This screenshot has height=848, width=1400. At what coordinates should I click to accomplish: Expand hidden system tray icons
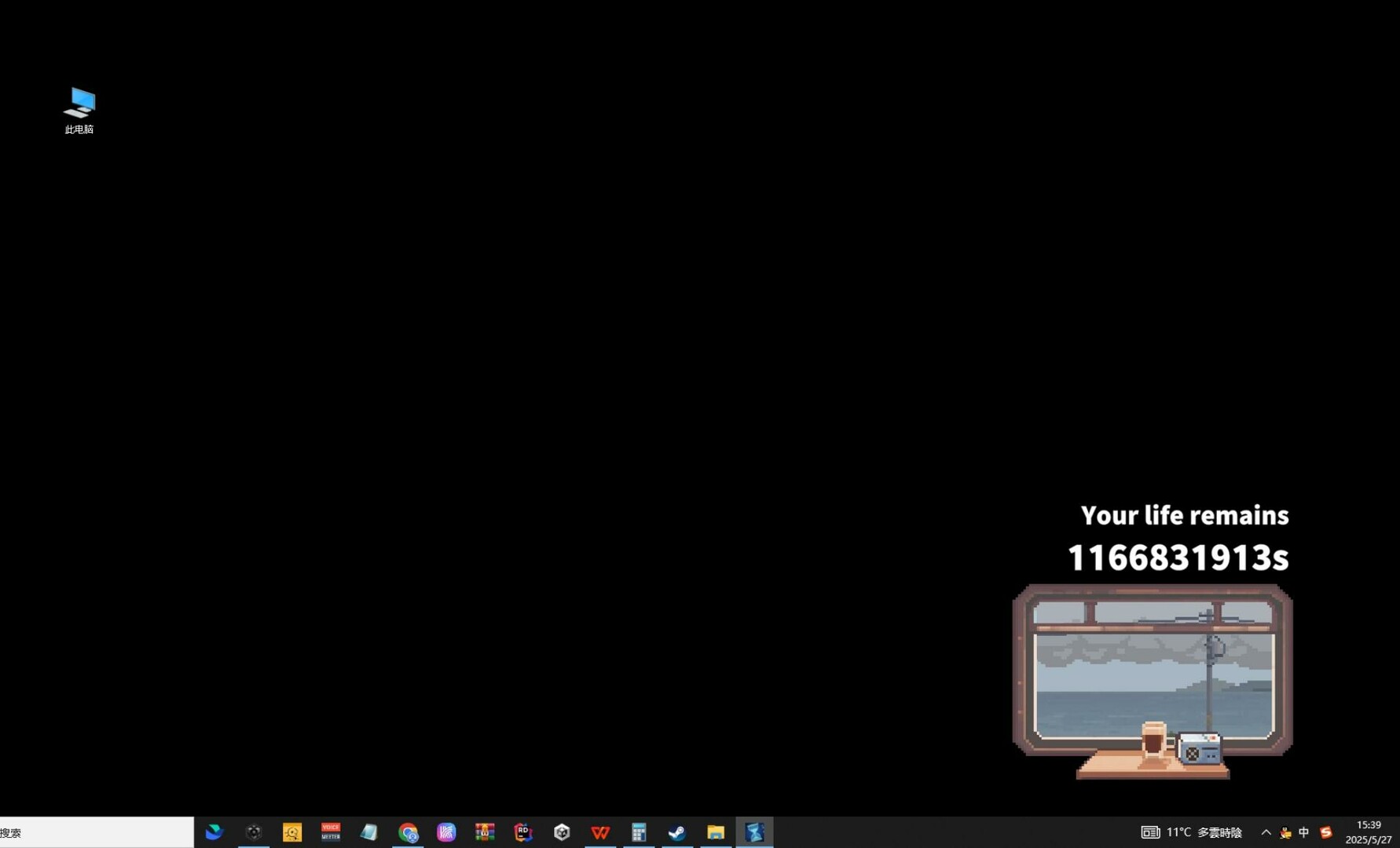click(1266, 832)
